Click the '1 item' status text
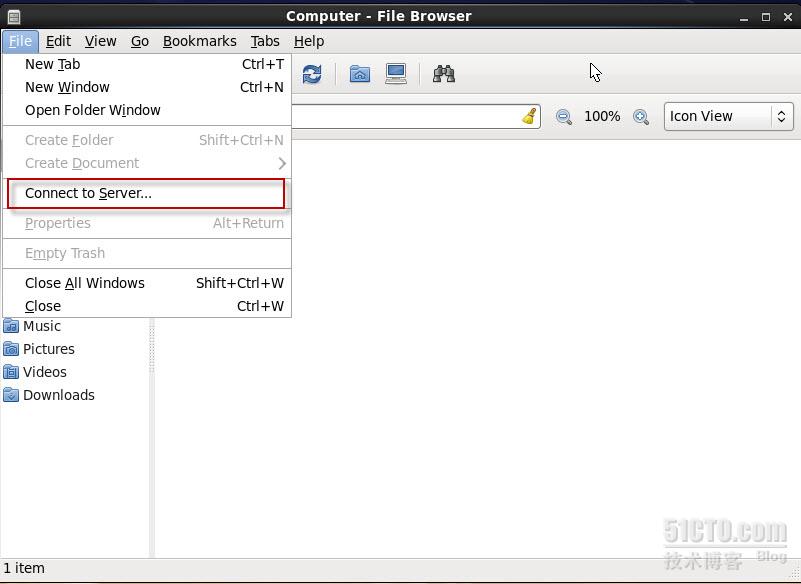The width and height of the screenshot is (801, 584). point(24,568)
